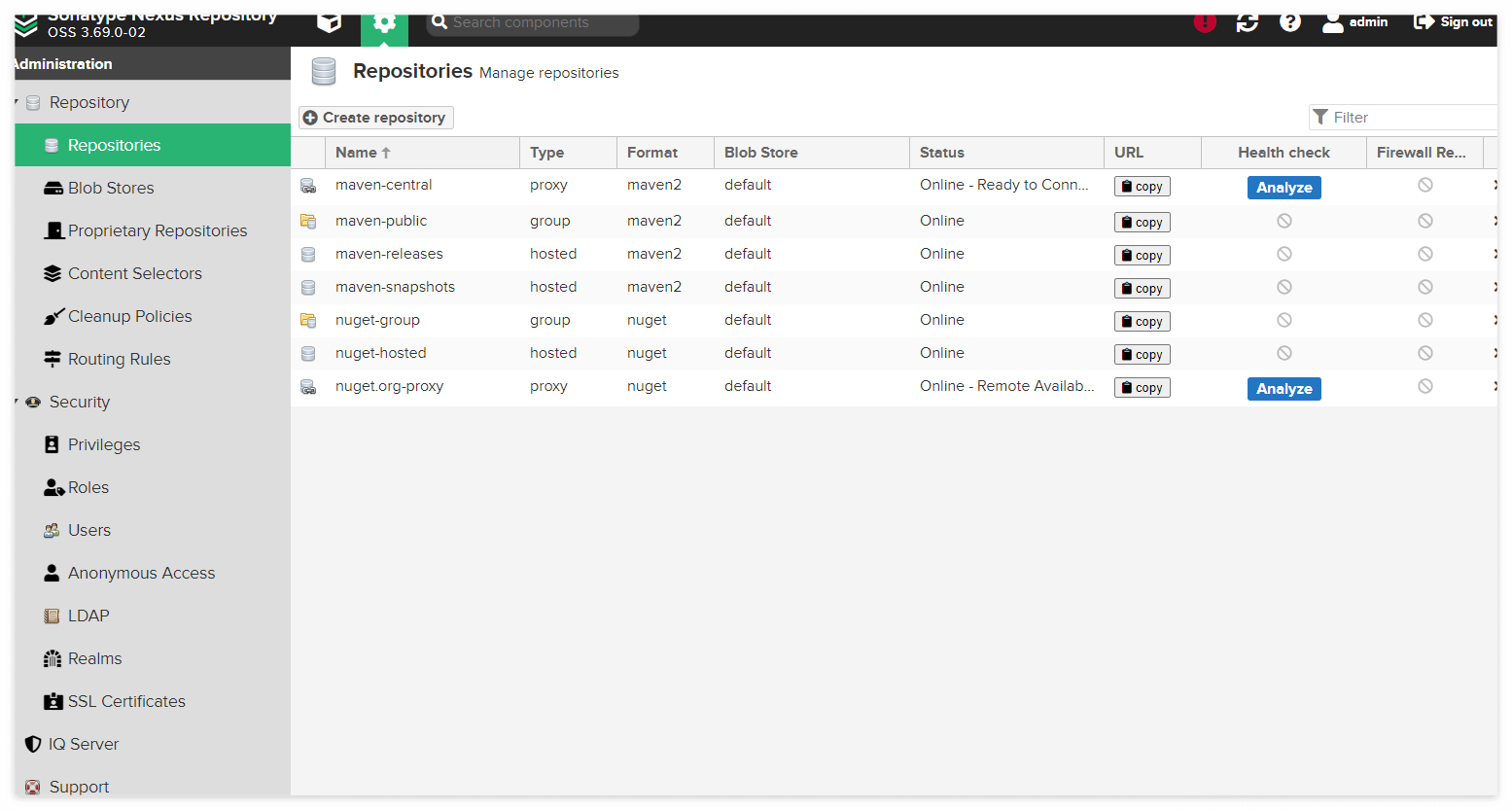
Task: Open the red system status alert icon
Action: pos(1205,22)
